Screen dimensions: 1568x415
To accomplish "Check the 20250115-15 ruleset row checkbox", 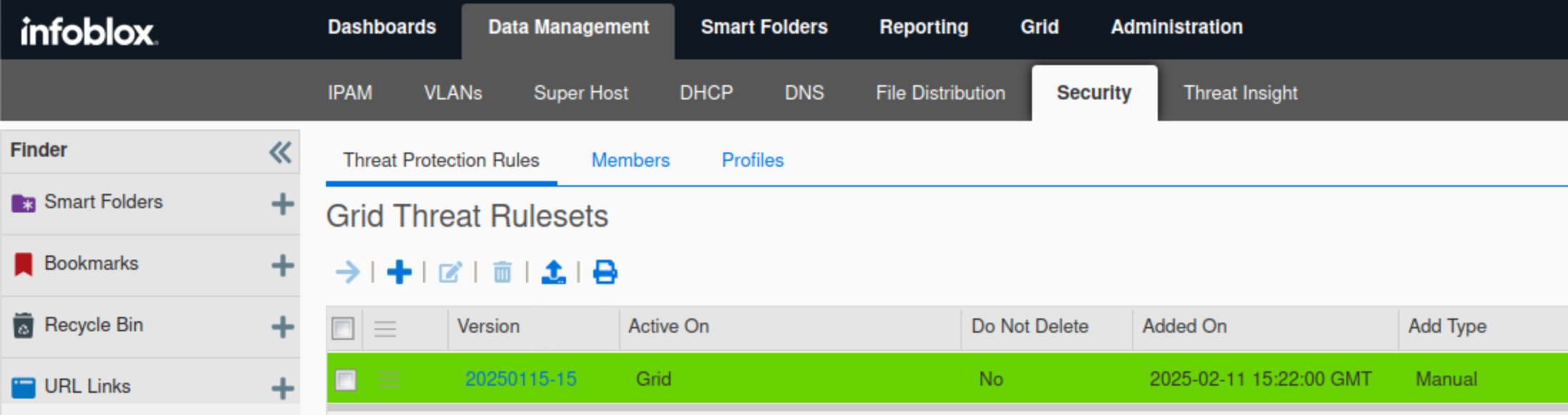I will click(346, 379).
